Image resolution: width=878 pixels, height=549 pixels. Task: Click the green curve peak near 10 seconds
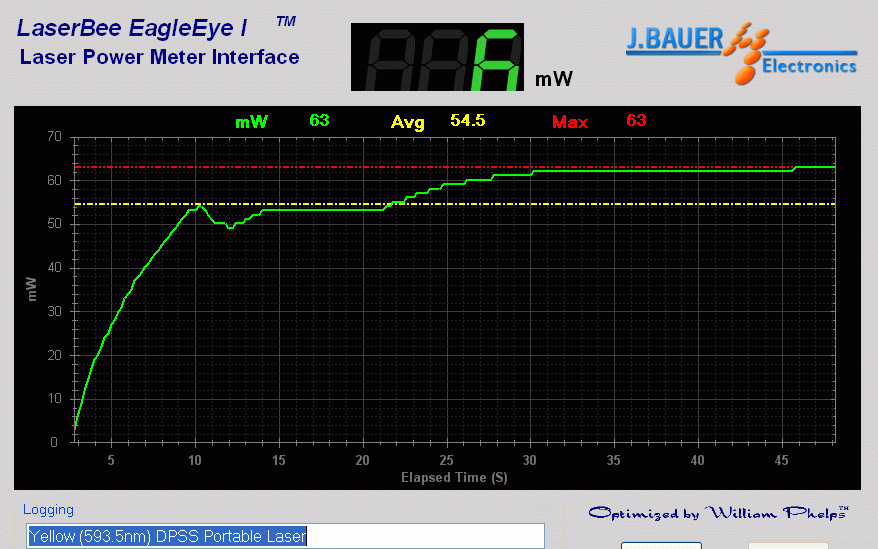200,205
